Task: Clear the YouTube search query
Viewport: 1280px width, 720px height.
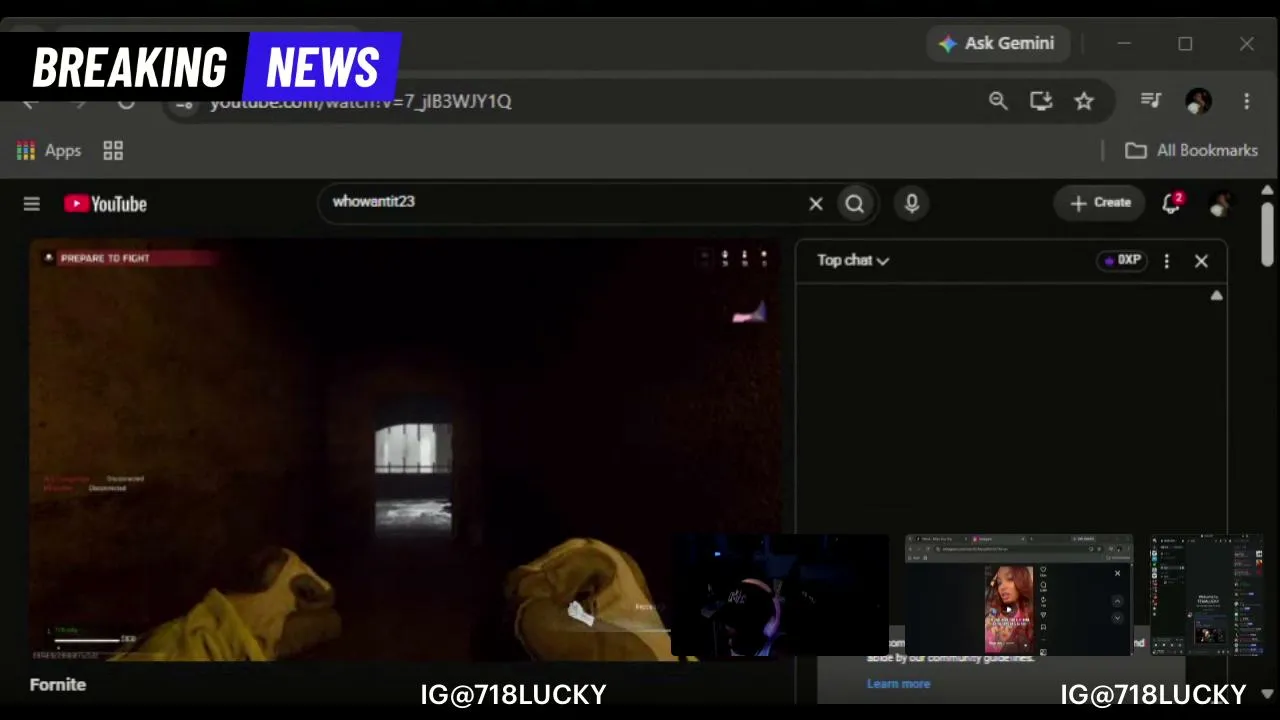Action: coord(816,204)
